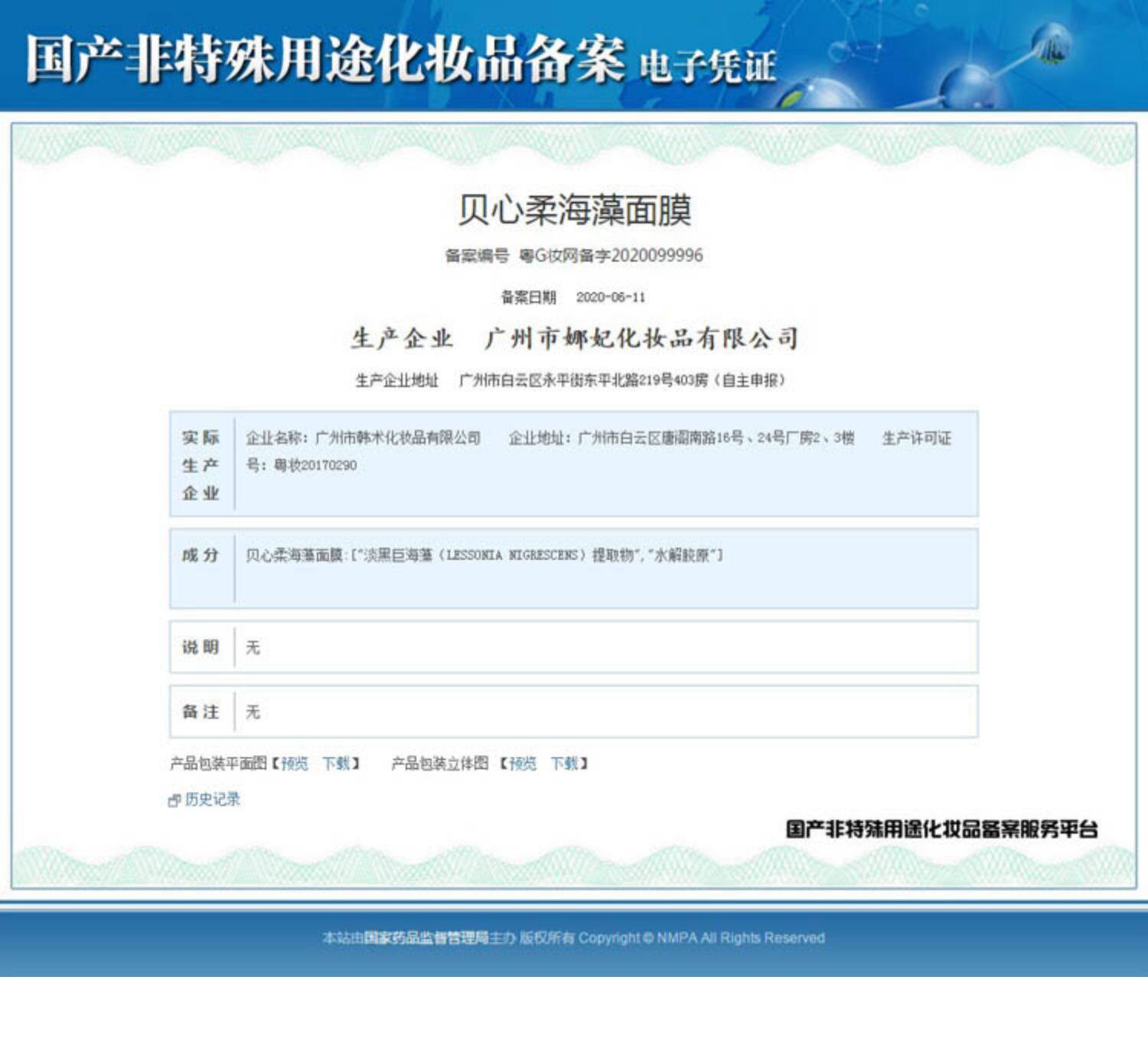Click the 成分 ingredient list text
The image size is (1148, 1055).
tap(484, 555)
